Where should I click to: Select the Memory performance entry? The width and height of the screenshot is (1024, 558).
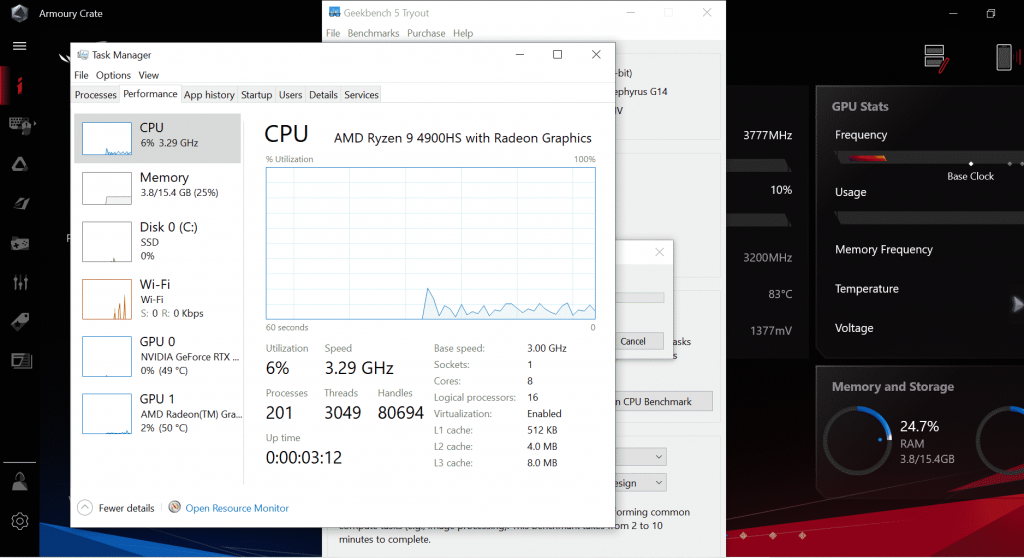point(157,188)
